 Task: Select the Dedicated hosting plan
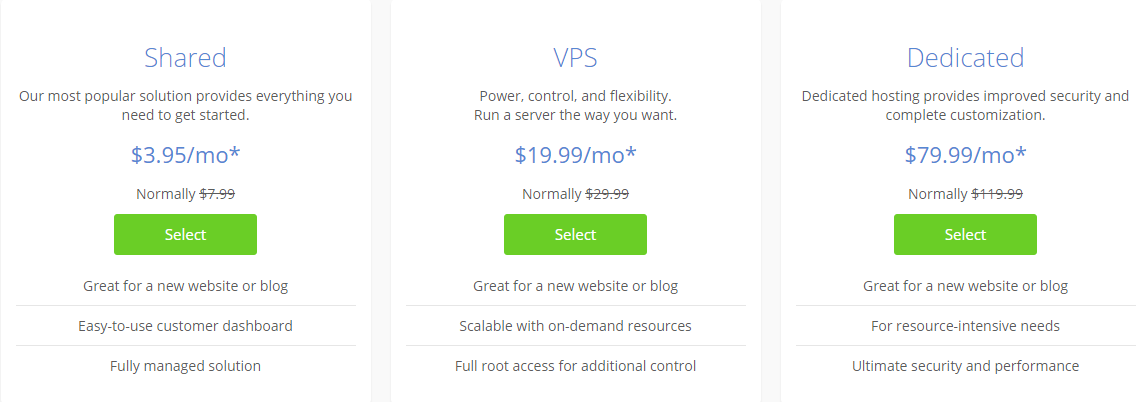tap(965, 235)
